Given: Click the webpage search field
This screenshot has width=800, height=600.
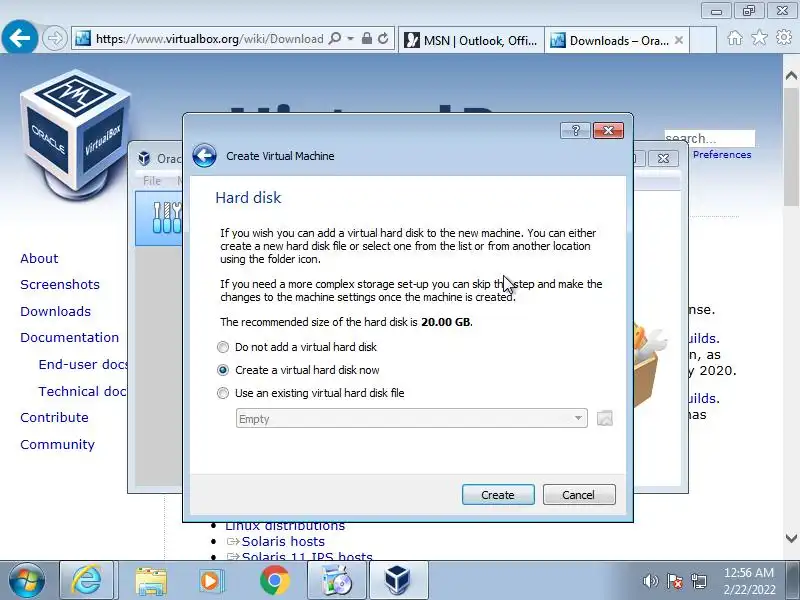Looking at the screenshot, I should (709, 138).
